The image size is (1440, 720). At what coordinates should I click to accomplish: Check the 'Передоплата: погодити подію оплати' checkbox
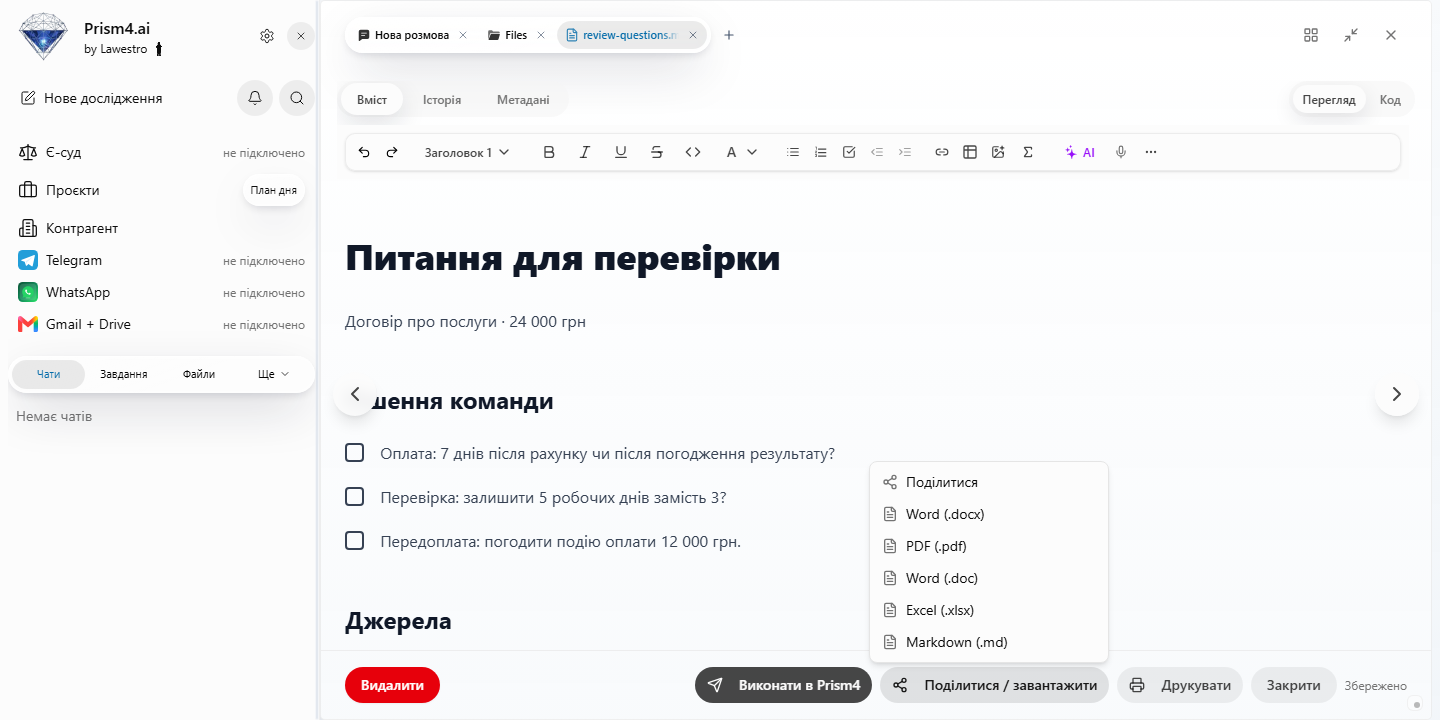(354, 541)
